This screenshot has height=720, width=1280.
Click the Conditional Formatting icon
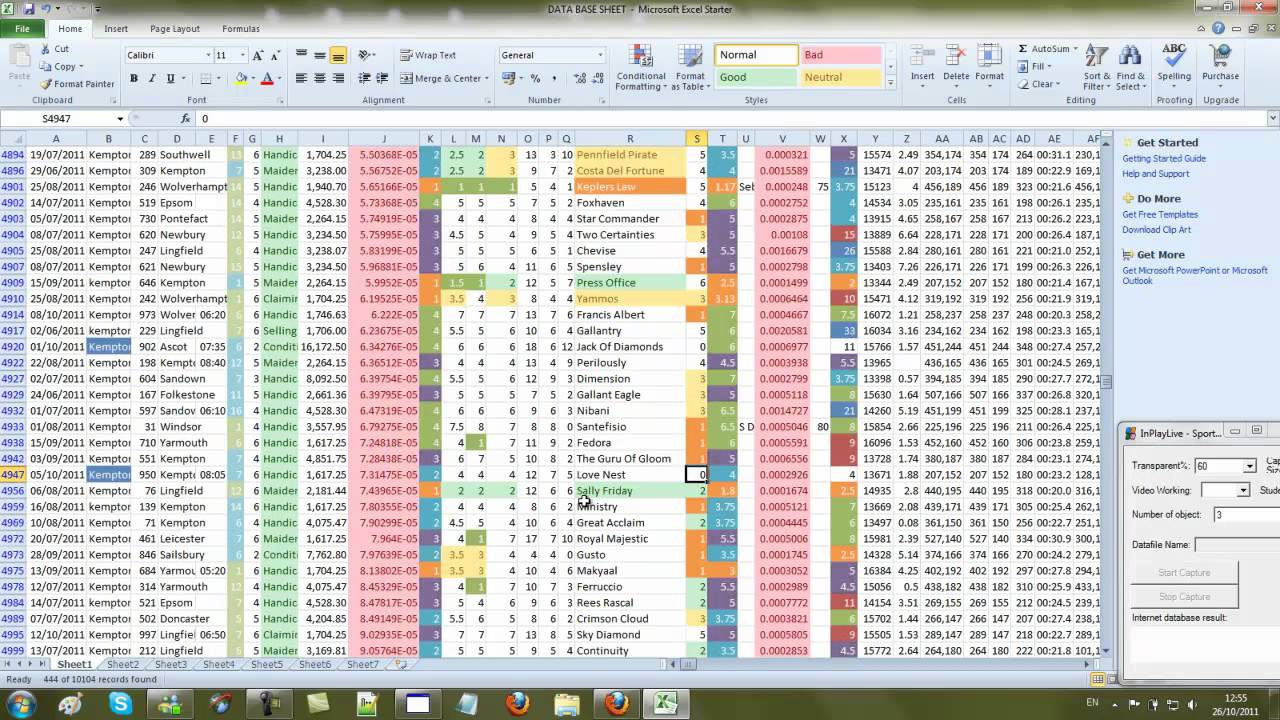(640, 56)
